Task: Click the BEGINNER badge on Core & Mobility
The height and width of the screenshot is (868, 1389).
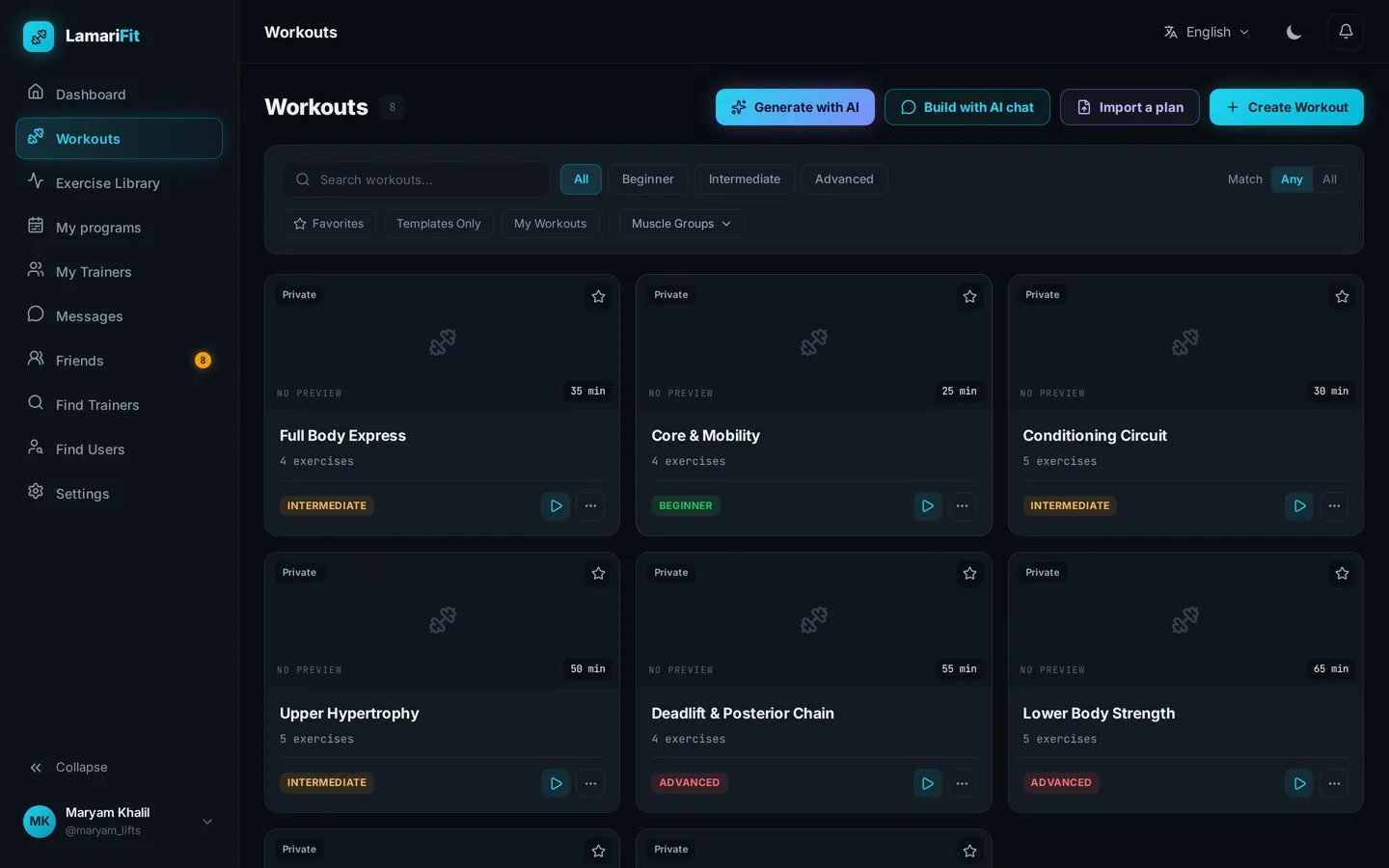Action: [686, 505]
